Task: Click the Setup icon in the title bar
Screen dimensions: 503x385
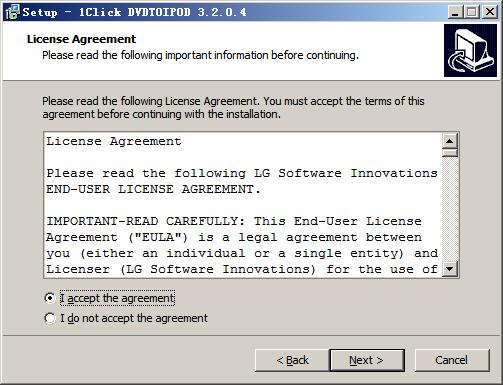Action: [x=13, y=12]
